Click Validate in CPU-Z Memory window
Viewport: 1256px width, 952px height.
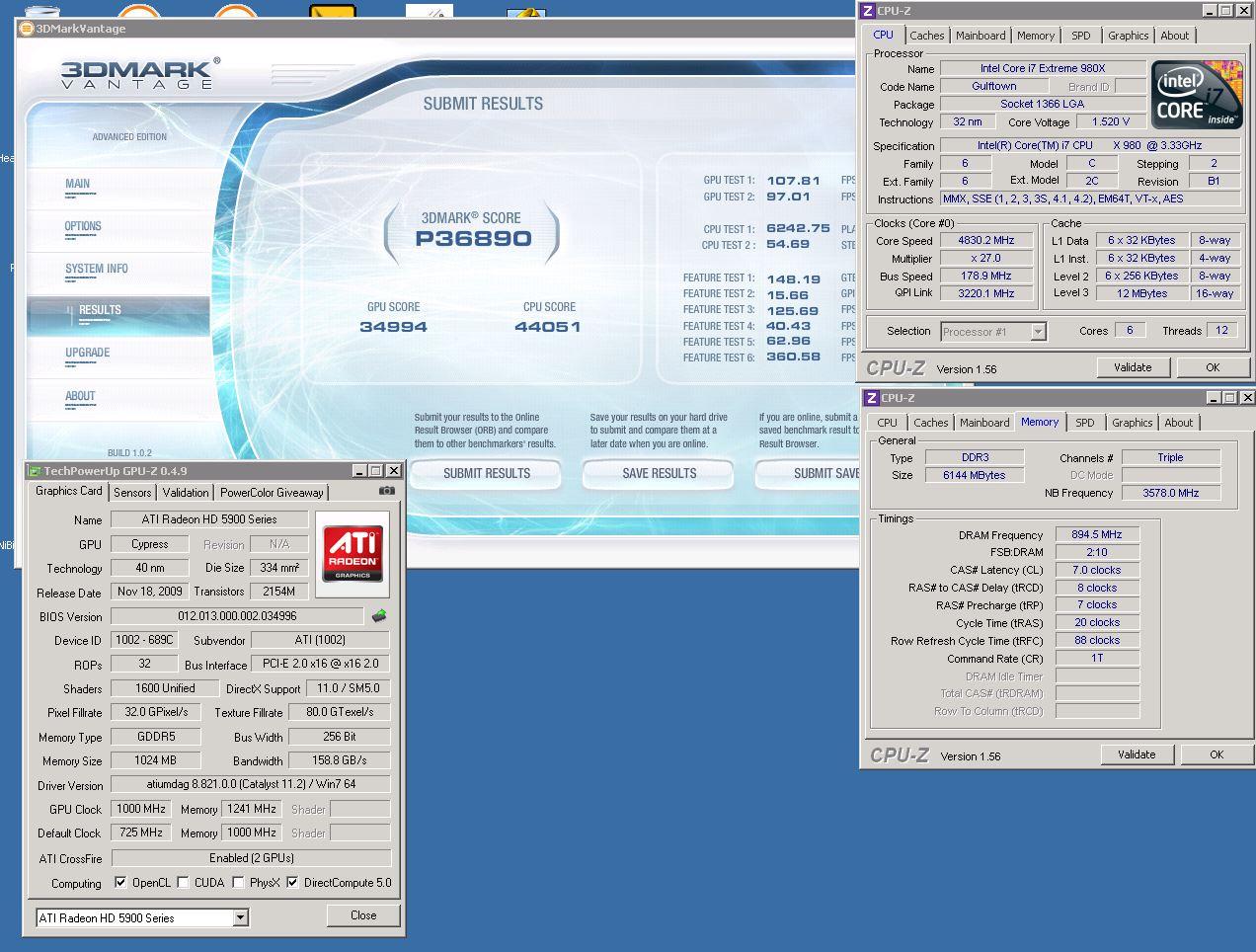coord(1137,754)
